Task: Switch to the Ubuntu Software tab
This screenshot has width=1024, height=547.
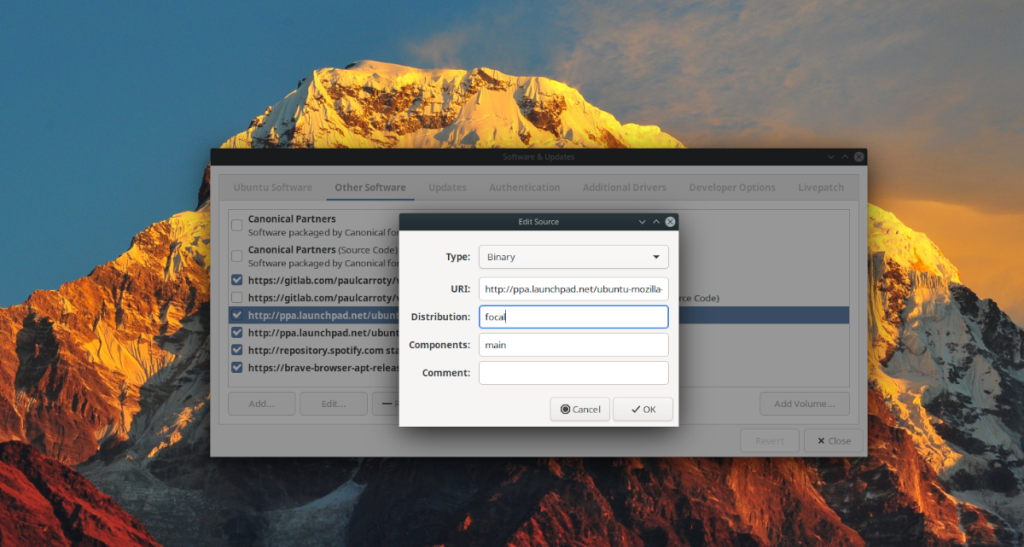Action: coord(272,187)
